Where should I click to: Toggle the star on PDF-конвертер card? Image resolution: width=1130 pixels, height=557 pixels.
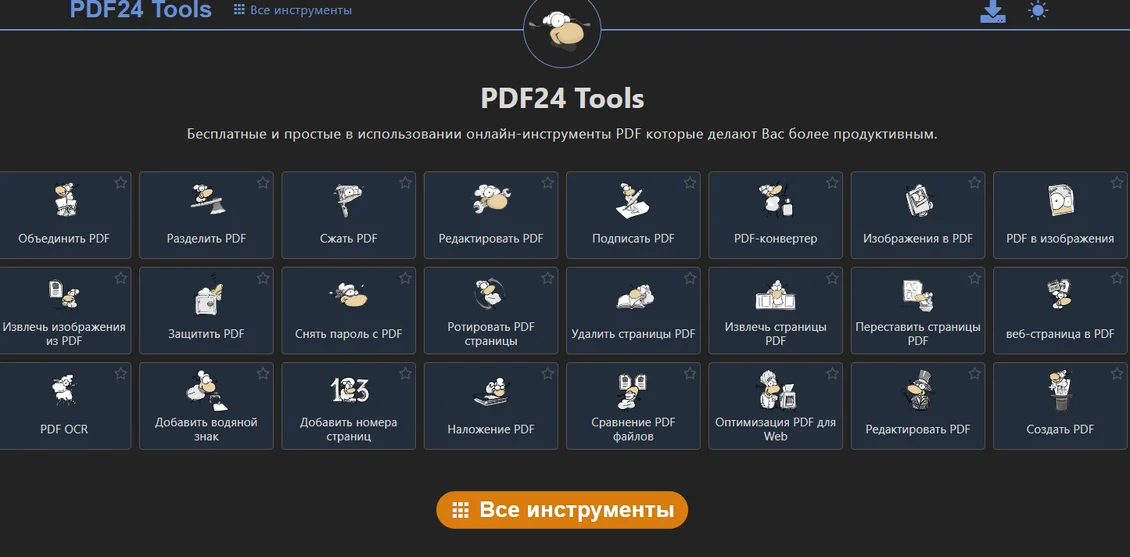point(832,183)
